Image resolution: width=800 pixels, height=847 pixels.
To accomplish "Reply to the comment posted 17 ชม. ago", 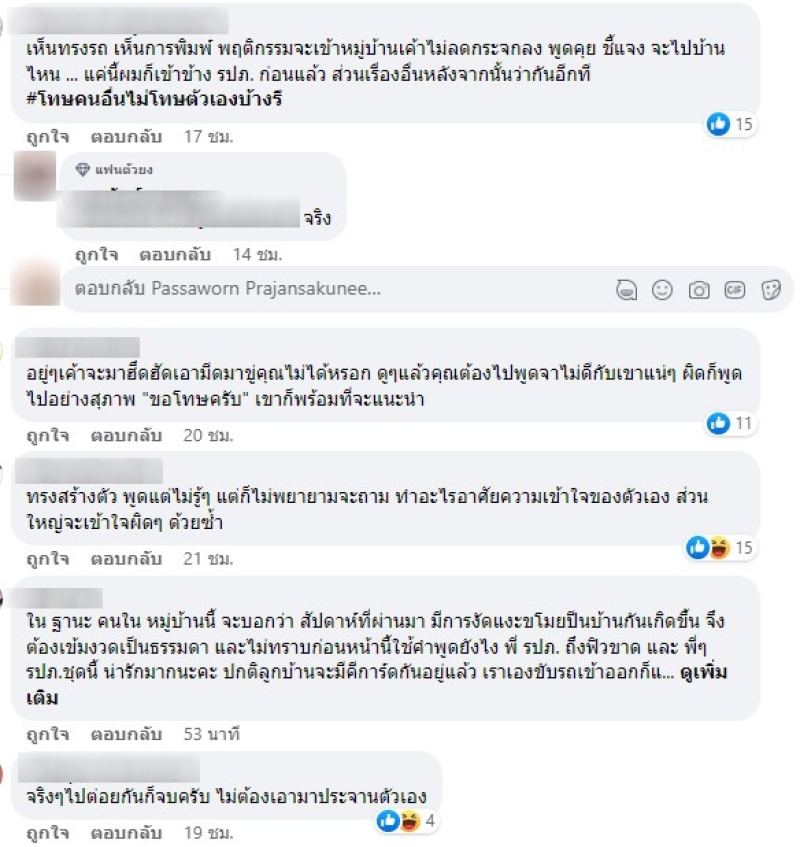I will pos(126,137).
